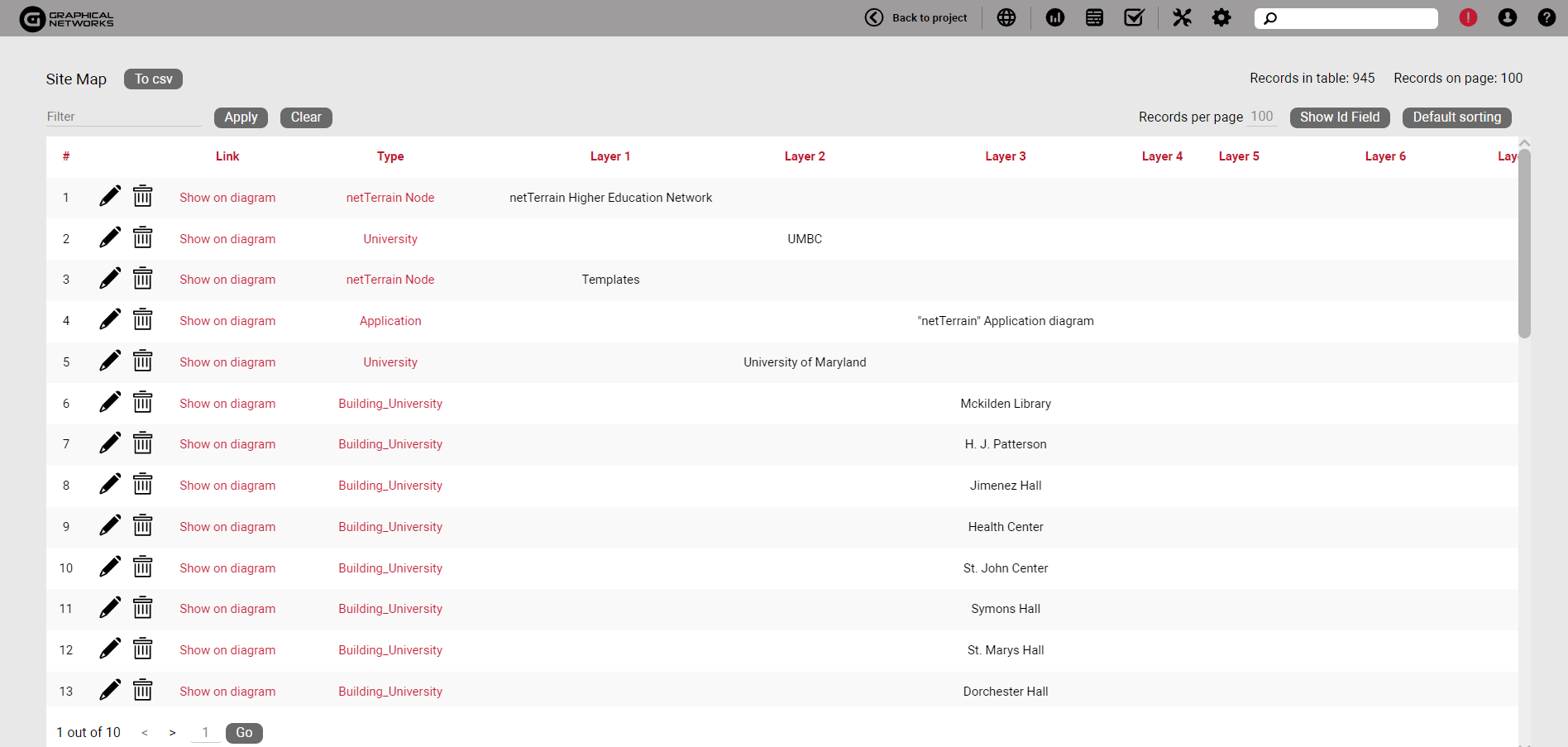Click the Graphical Networks logo

click(x=67, y=18)
